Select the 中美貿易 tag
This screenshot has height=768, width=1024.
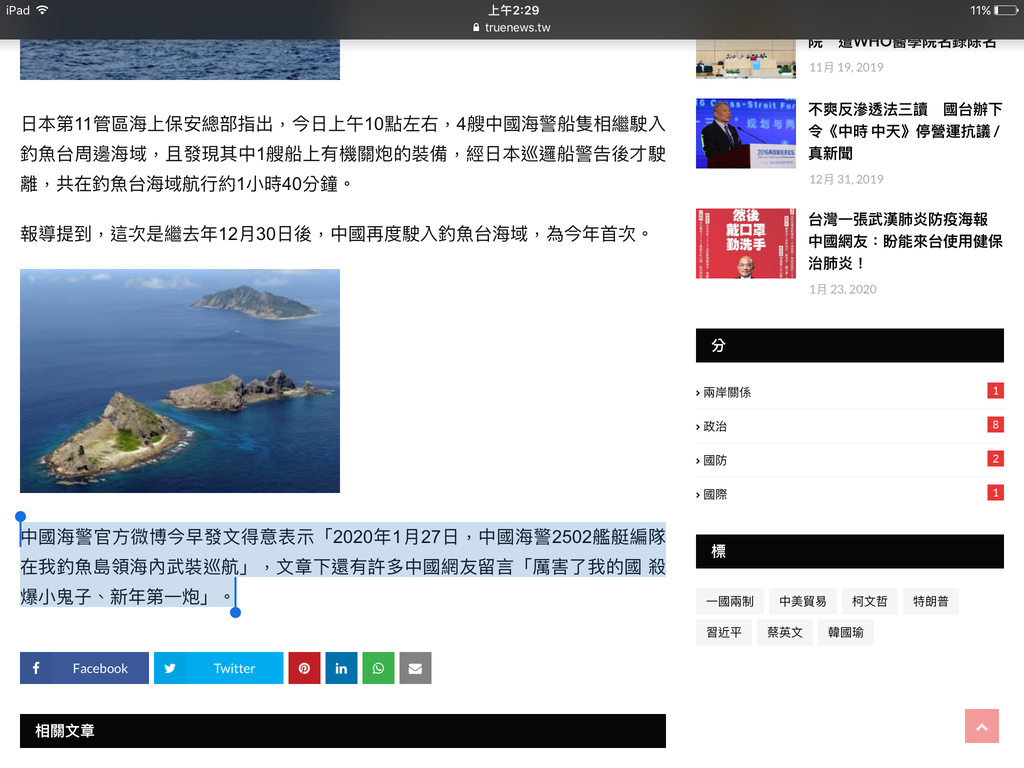tap(803, 601)
